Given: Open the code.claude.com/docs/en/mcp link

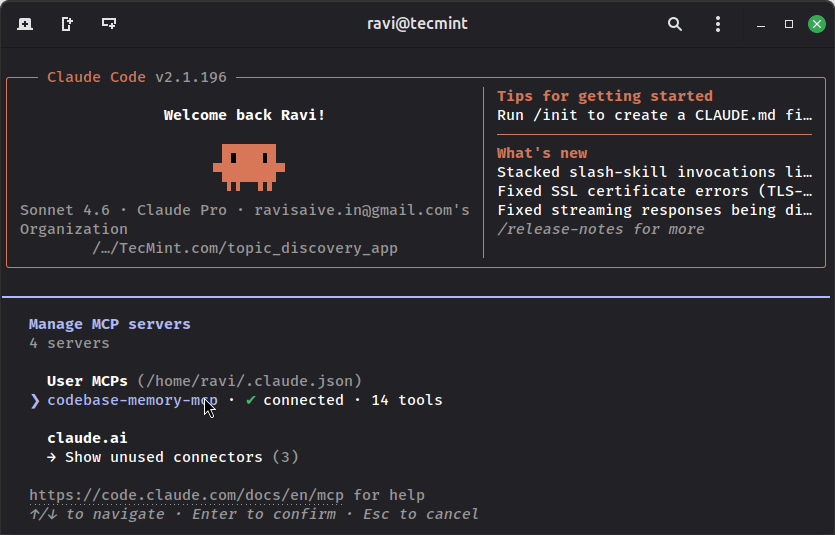Looking at the screenshot, I should [x=186, y=495].
